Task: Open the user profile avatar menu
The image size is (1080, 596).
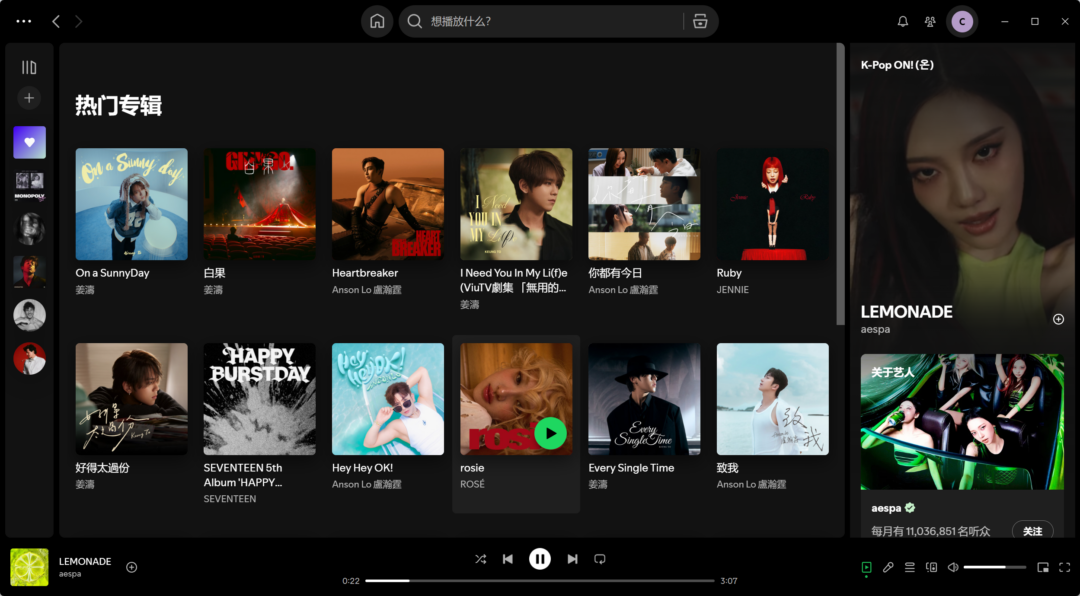Action: pyautogui.click(x=962, y=21)
